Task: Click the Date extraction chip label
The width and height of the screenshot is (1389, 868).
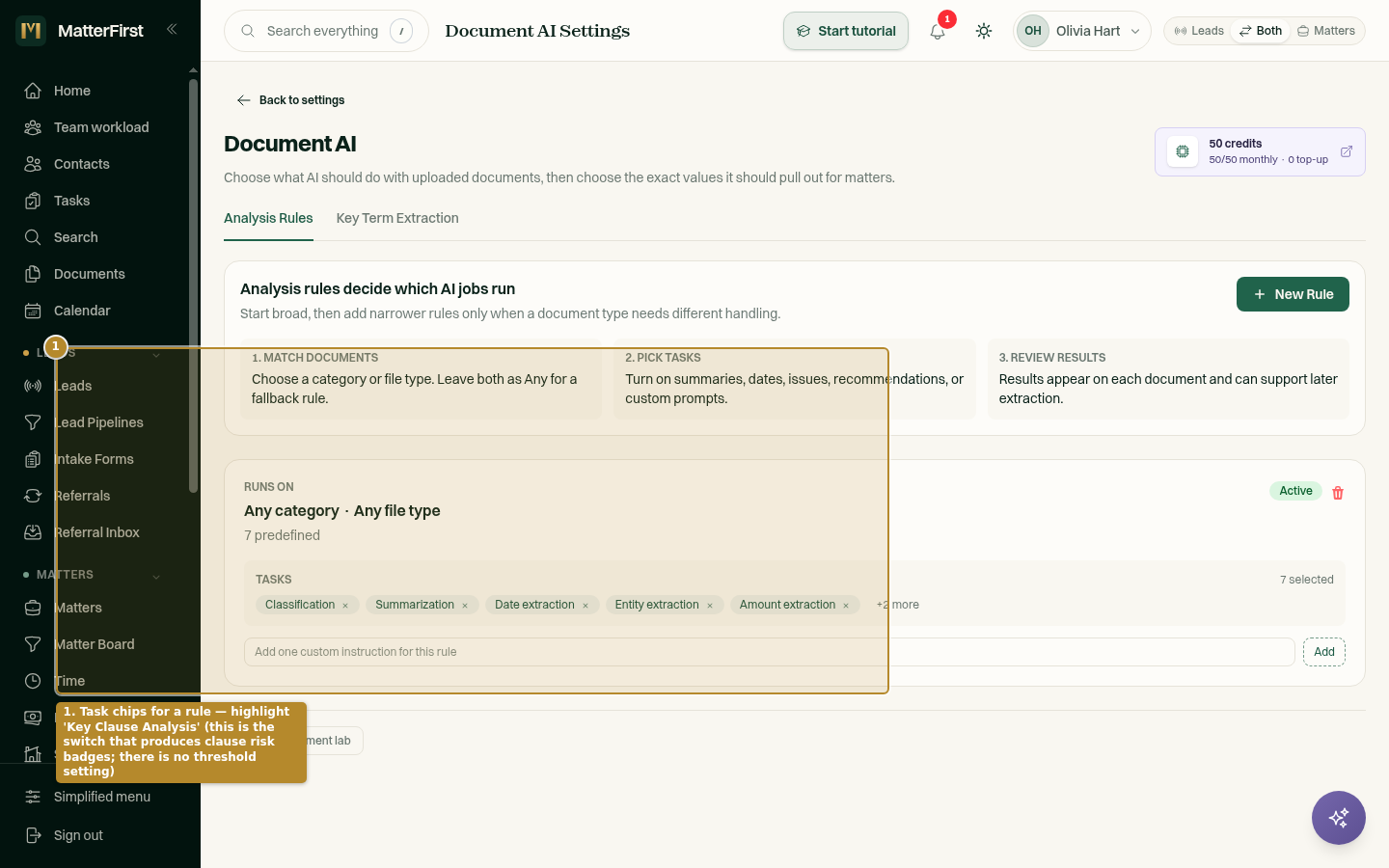Action: tap(534, 605)
